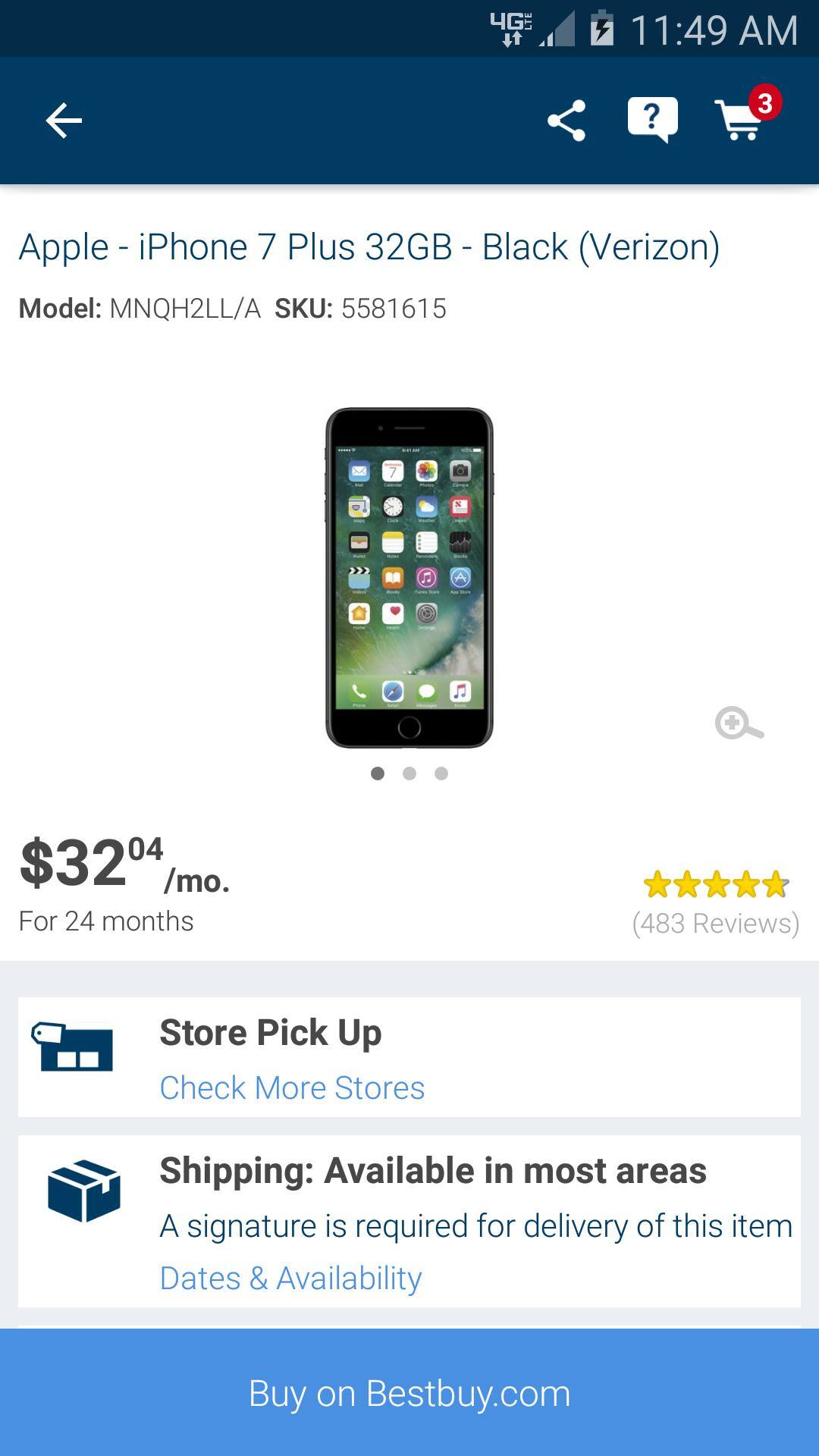
Task: Open Dates & Availability link
Action: click(290, 1279)
